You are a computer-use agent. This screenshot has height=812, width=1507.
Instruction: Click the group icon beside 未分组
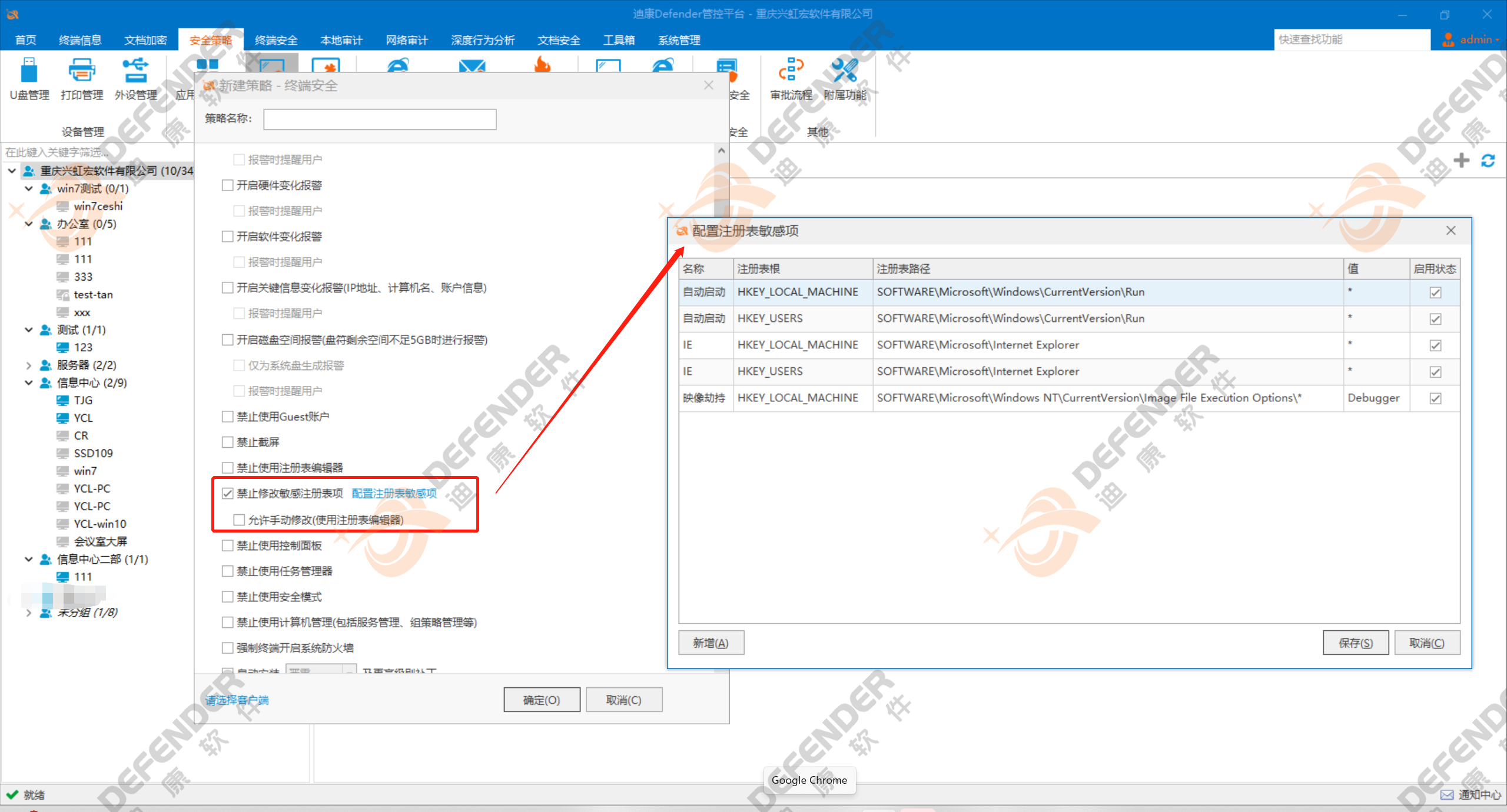[x=46, y=613]
